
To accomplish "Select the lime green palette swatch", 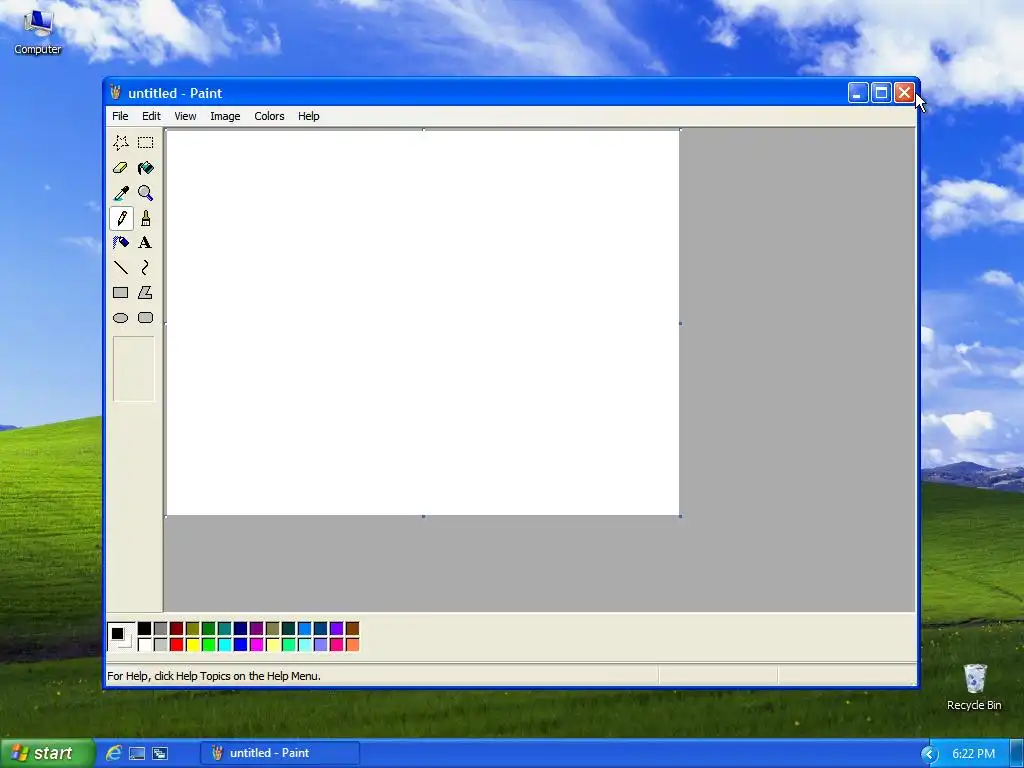I will [x=208, y=645].
